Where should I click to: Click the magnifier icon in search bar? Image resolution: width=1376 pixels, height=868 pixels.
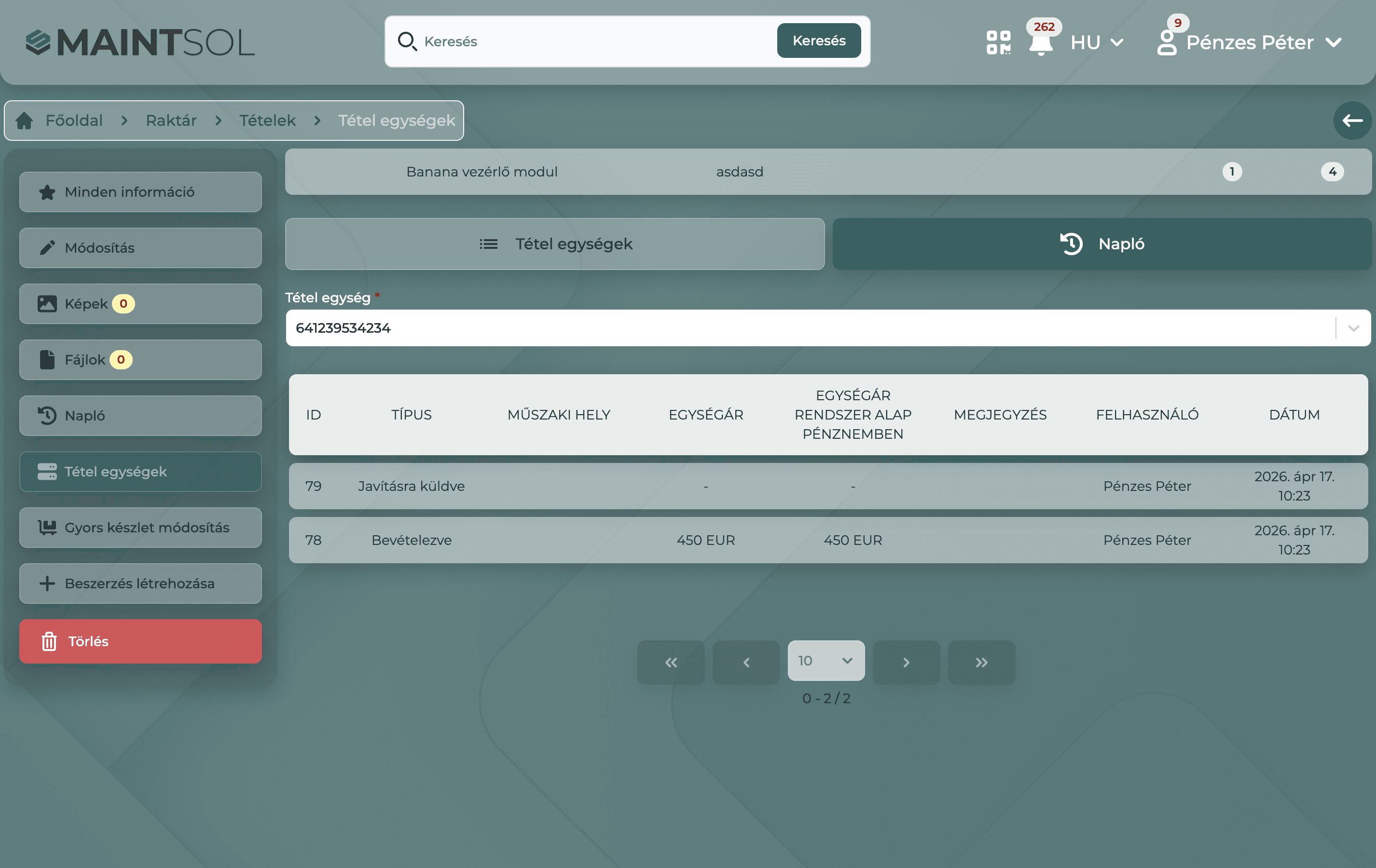click(x=407, y=41)
